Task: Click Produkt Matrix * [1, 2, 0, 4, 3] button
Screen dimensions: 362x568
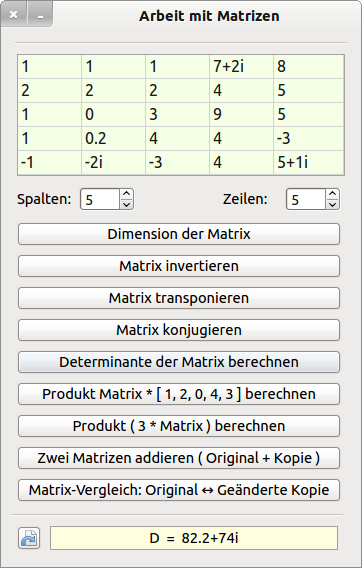Action: [179, 394]
